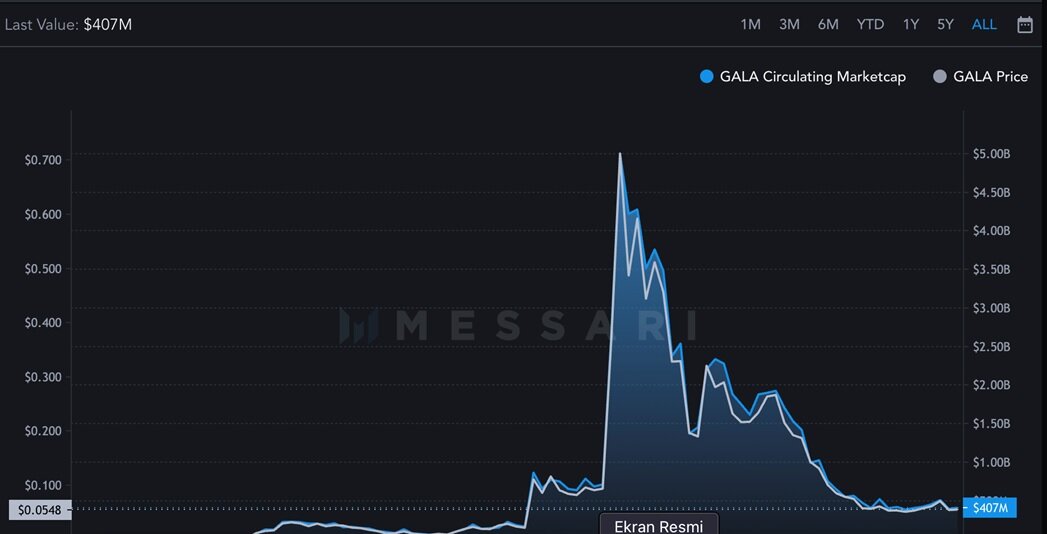Show year-to-date with YTD
This screenshot has height=534, width=1047.
(x=870, y=24)
